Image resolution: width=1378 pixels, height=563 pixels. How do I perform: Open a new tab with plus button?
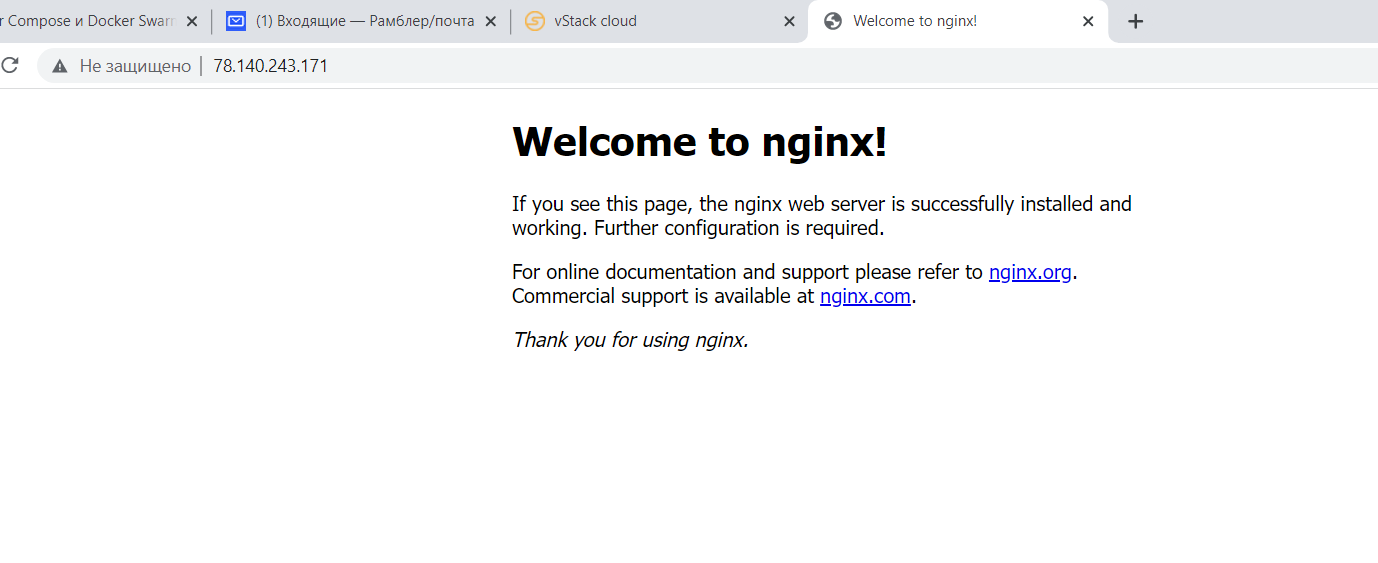1135,21
